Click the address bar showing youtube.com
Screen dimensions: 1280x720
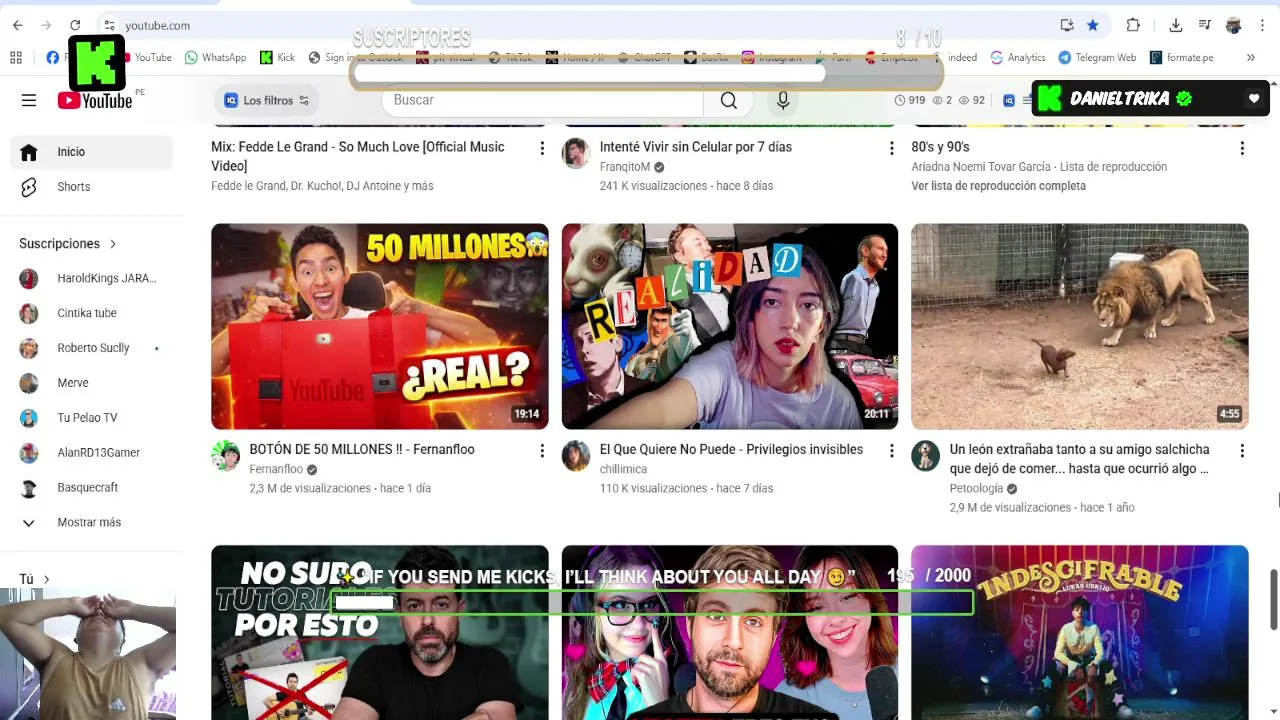coord(580,25)
